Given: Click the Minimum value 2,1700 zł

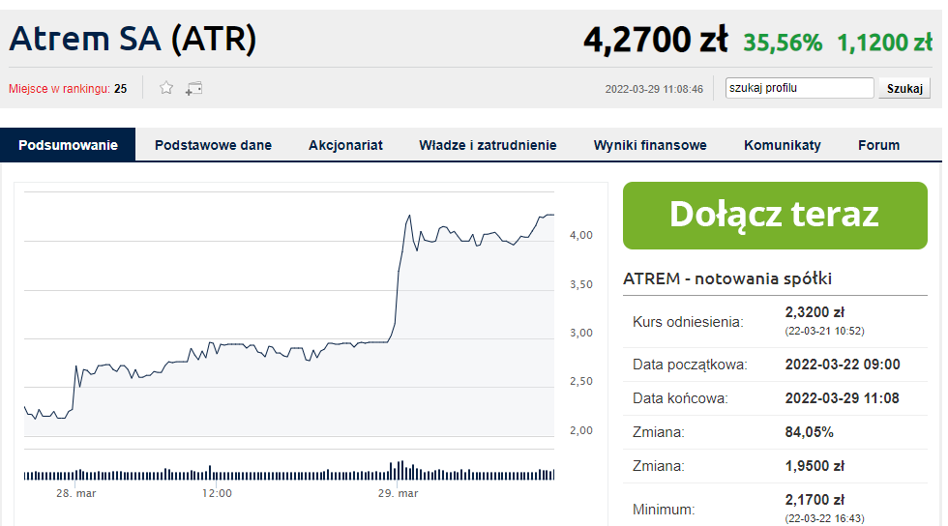Looking at the screenshot, I should point(814,499).
